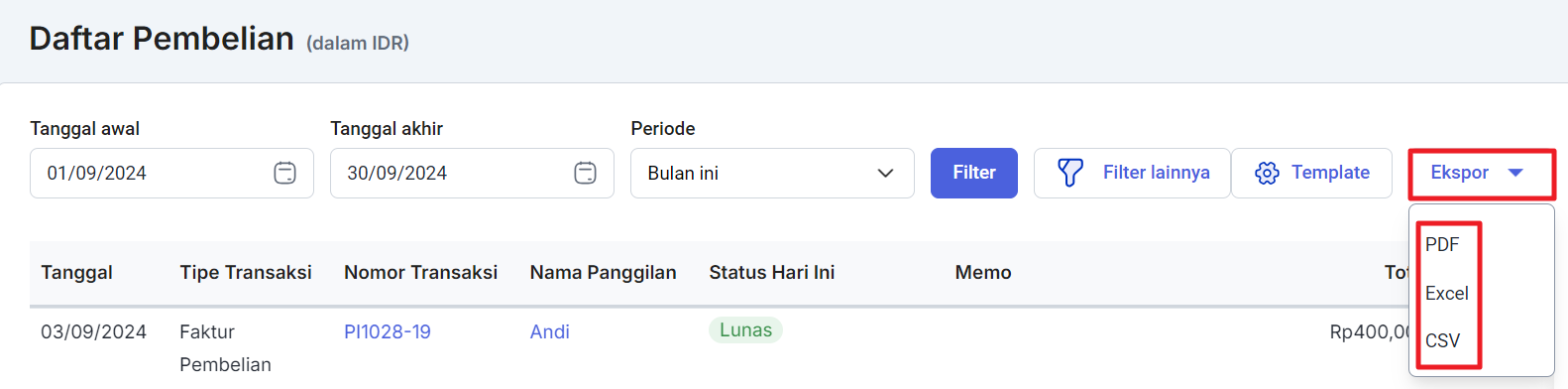Click the gear icon on Template
This screenshot has width=1568, height=389.
pos(1267,173)
